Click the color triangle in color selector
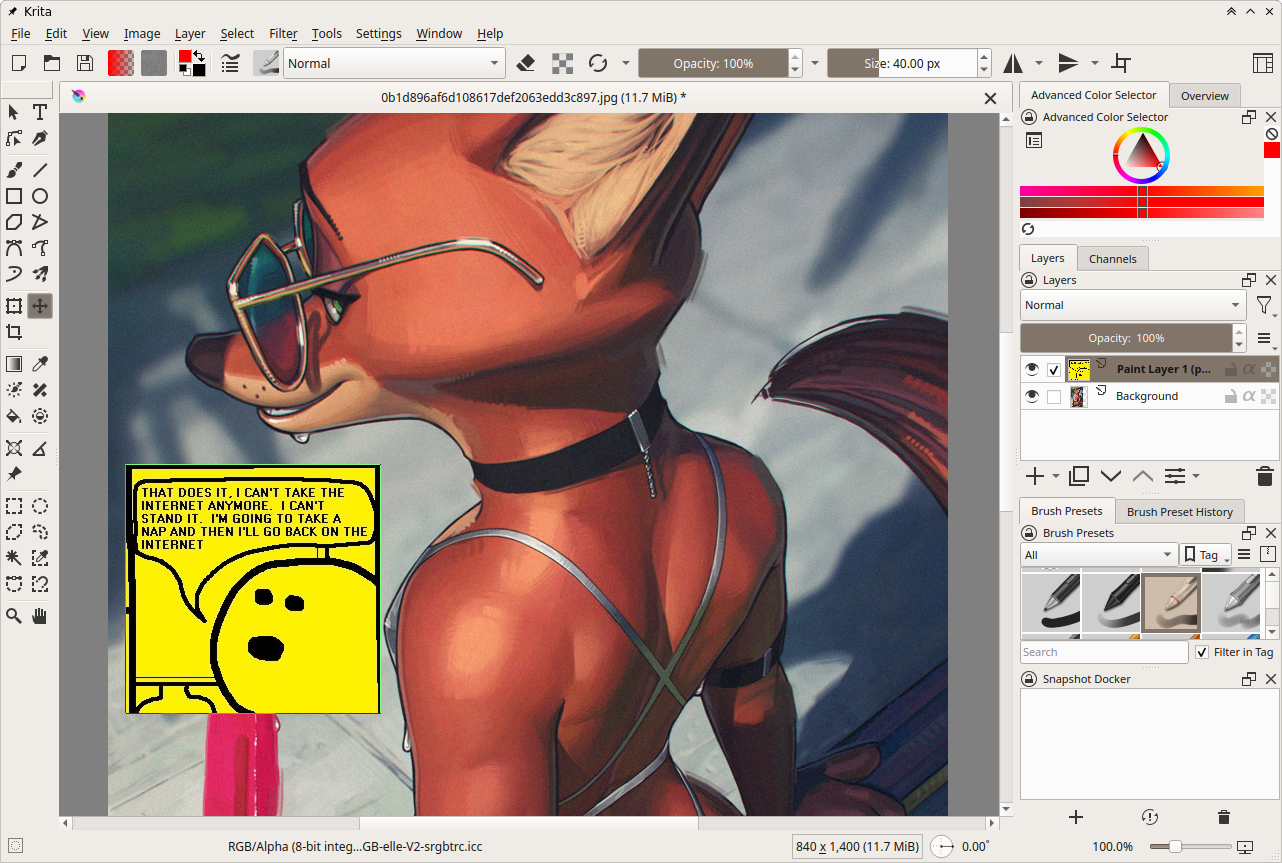The image size is (1282, 863). click(x=1141, y=153)
